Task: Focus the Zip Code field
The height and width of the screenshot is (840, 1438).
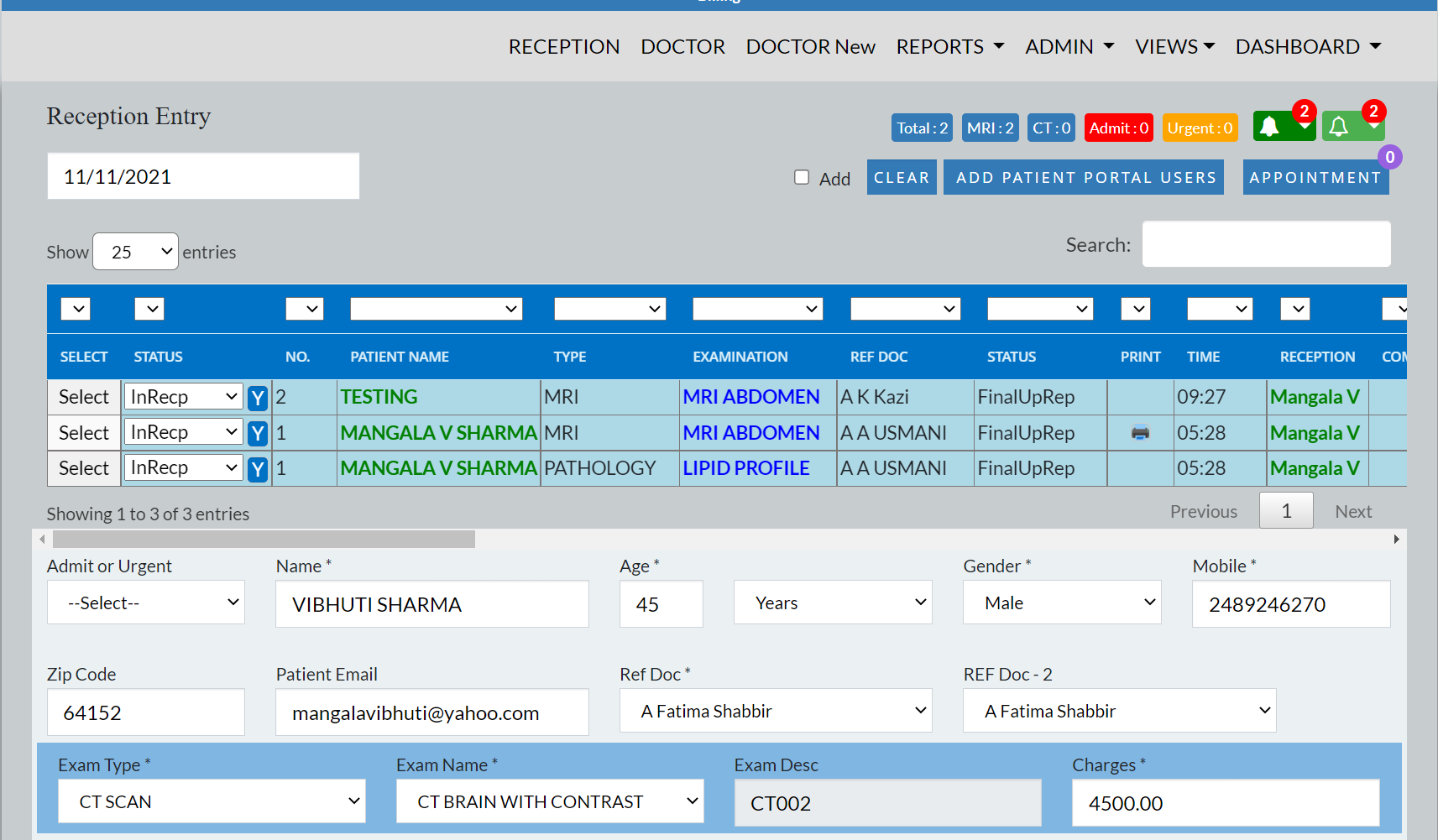Action: point(146,712)
